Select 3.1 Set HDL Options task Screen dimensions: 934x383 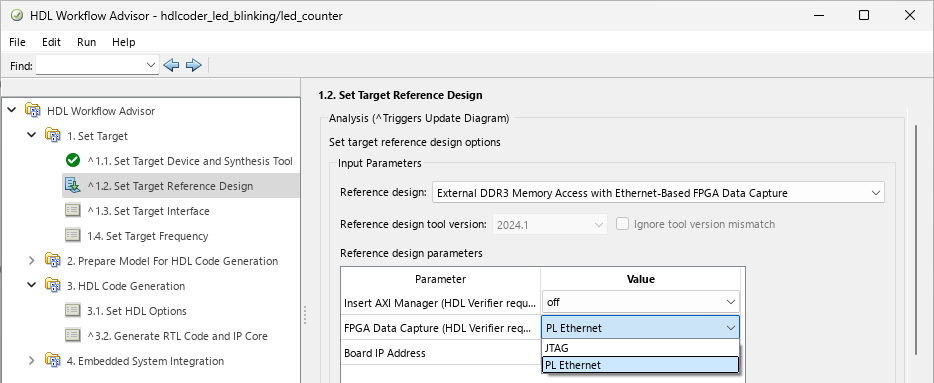click(136, 311)
